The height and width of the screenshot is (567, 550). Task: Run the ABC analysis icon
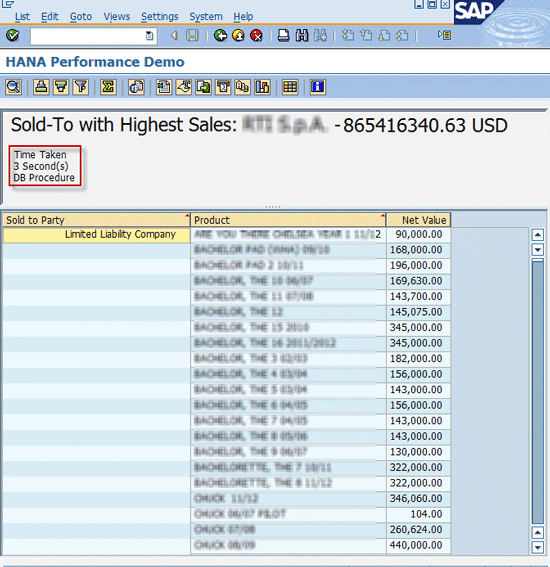243,87
